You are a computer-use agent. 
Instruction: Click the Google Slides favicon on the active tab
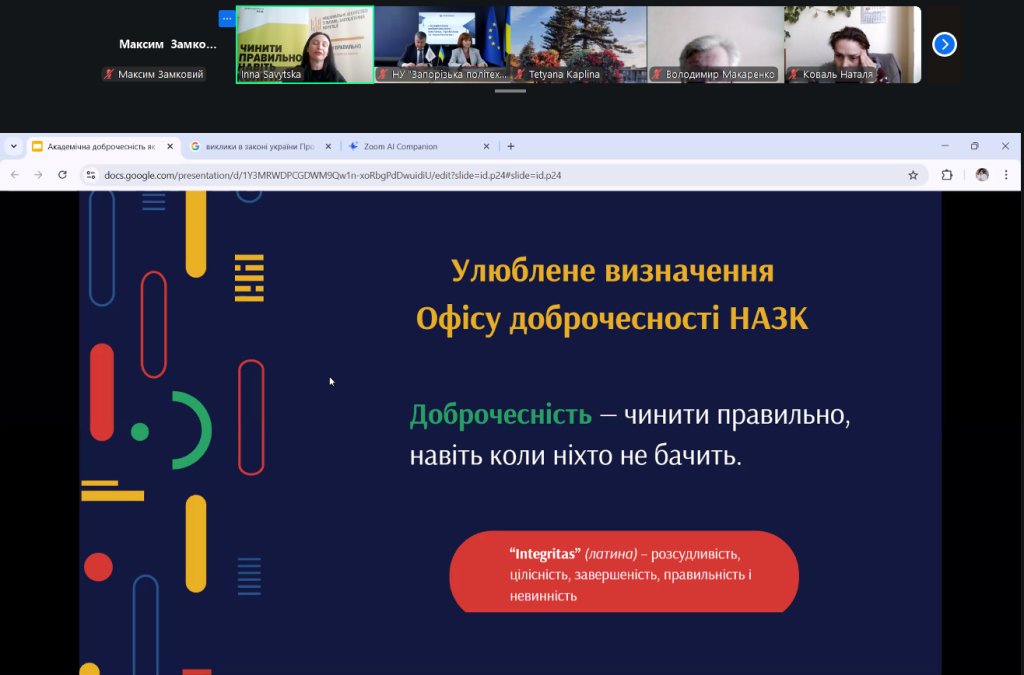36,144
